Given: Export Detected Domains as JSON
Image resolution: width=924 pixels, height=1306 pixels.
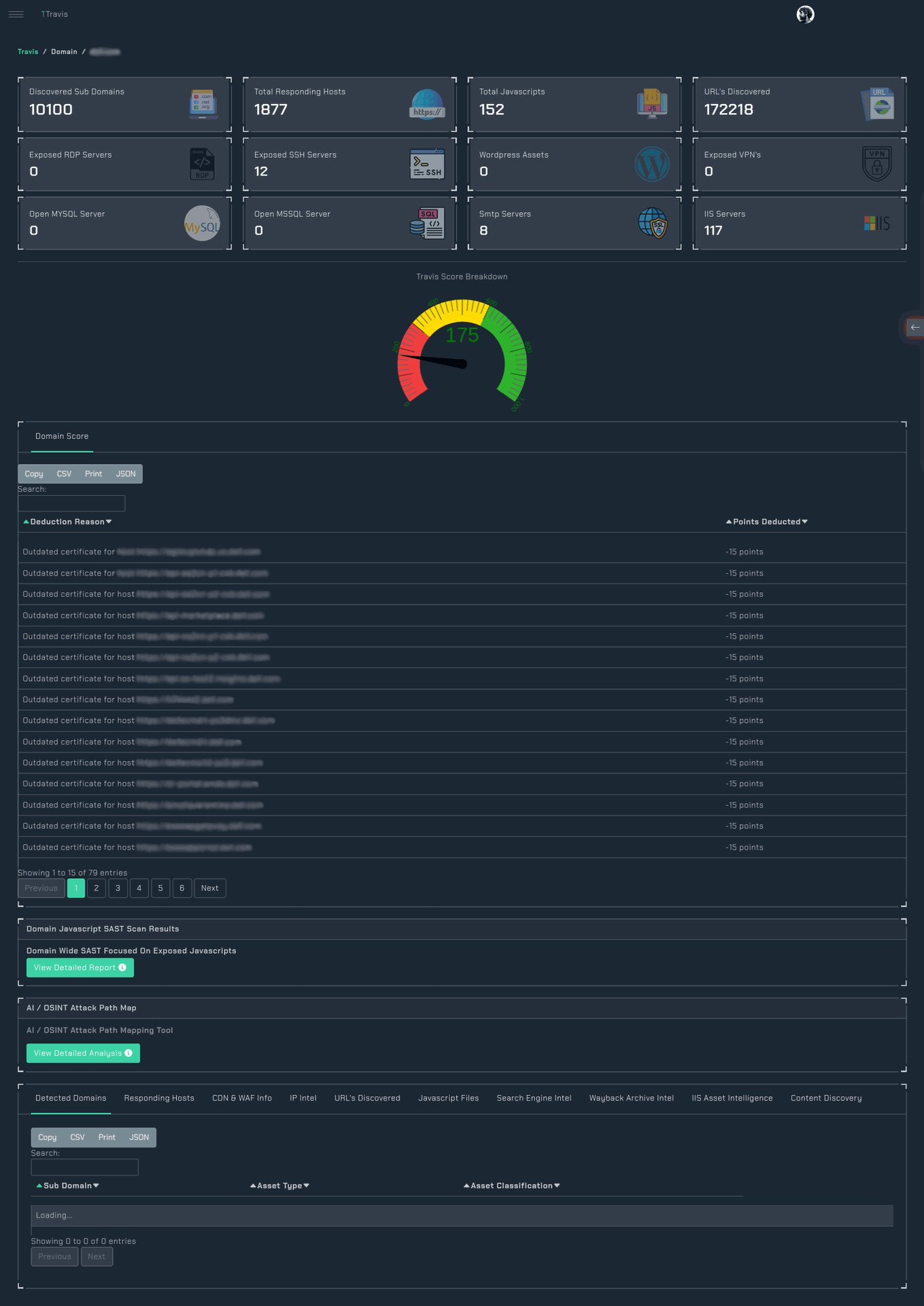Looking at the screenshot, I should pos(139,1137).
